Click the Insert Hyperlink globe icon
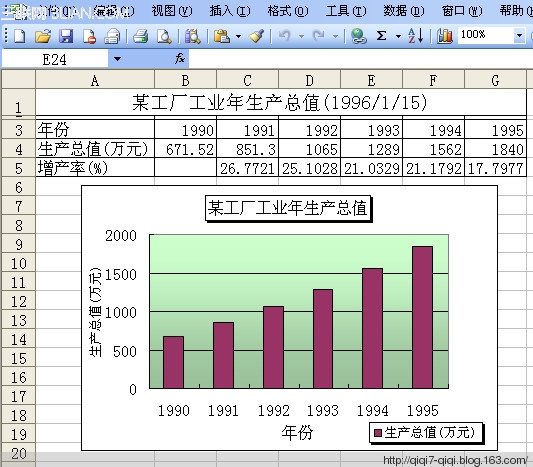This screenshot has width=533, height=467. [359, 36]
